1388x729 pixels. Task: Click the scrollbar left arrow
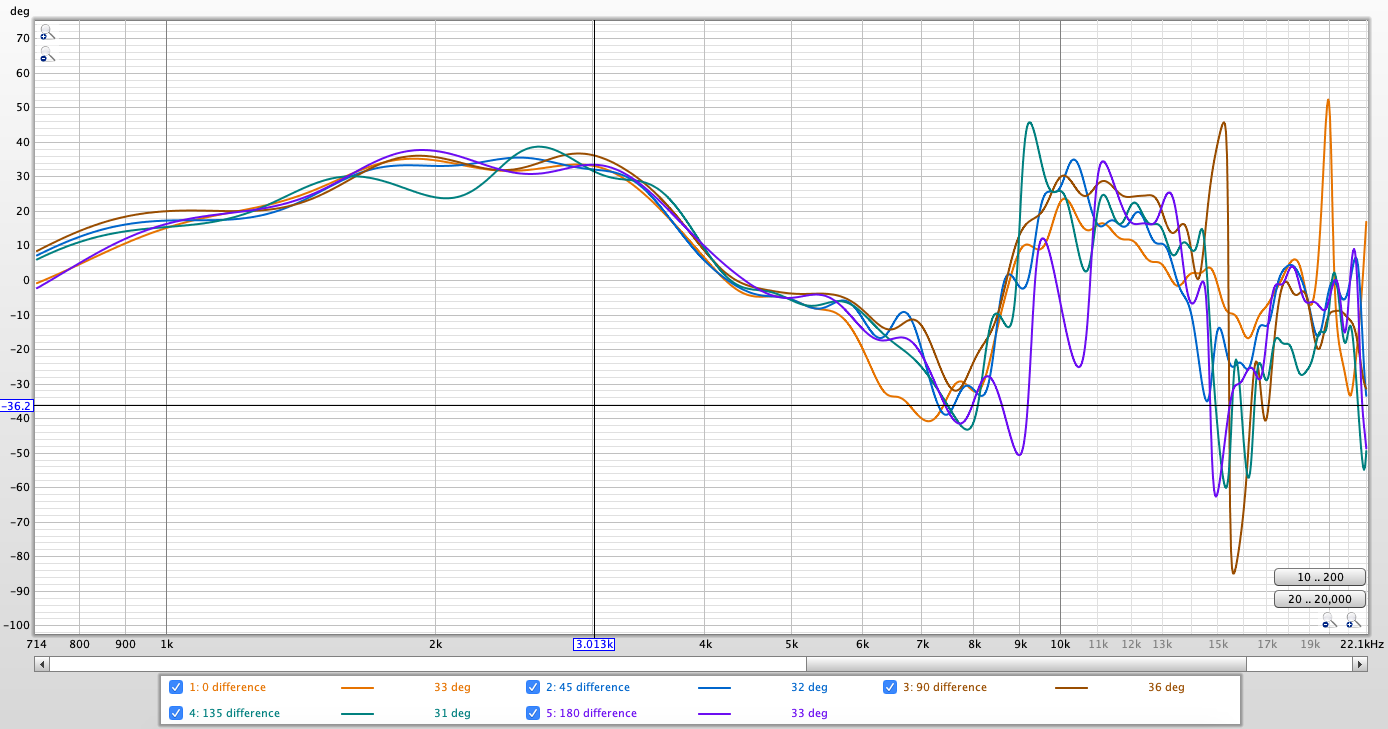[x=41, y=664]
